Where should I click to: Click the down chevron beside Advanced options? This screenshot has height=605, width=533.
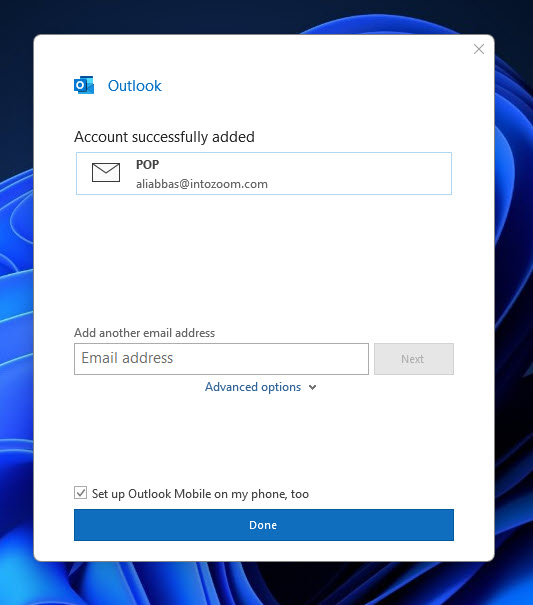(313, 387)
